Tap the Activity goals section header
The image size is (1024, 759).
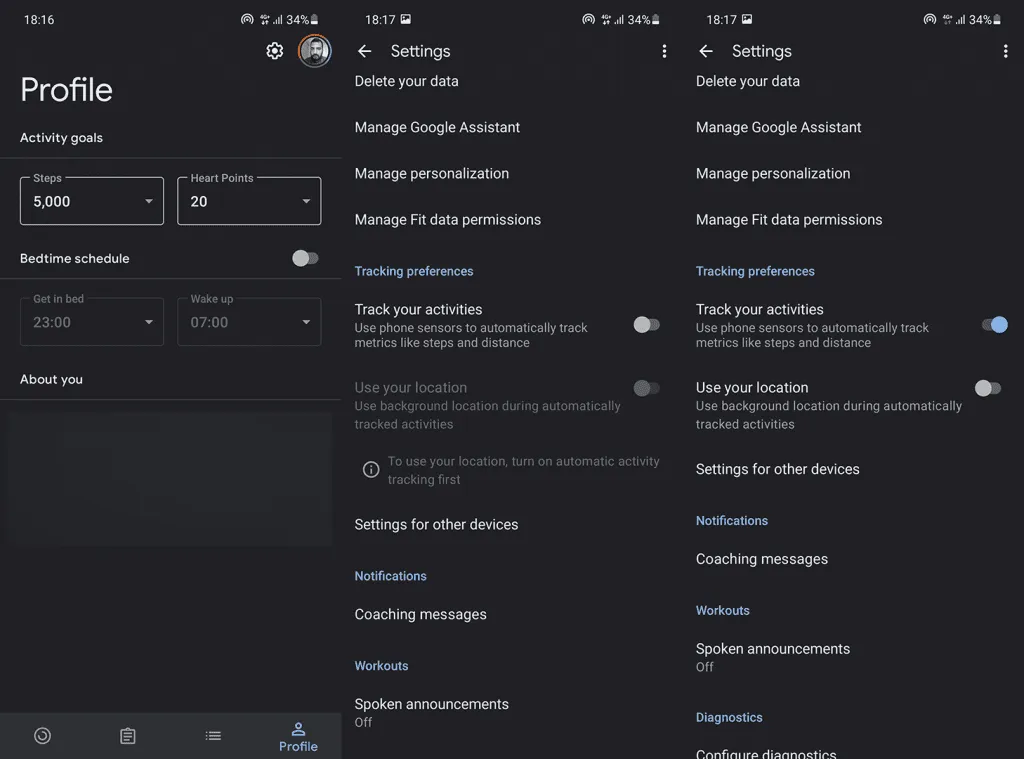[61, 138]
